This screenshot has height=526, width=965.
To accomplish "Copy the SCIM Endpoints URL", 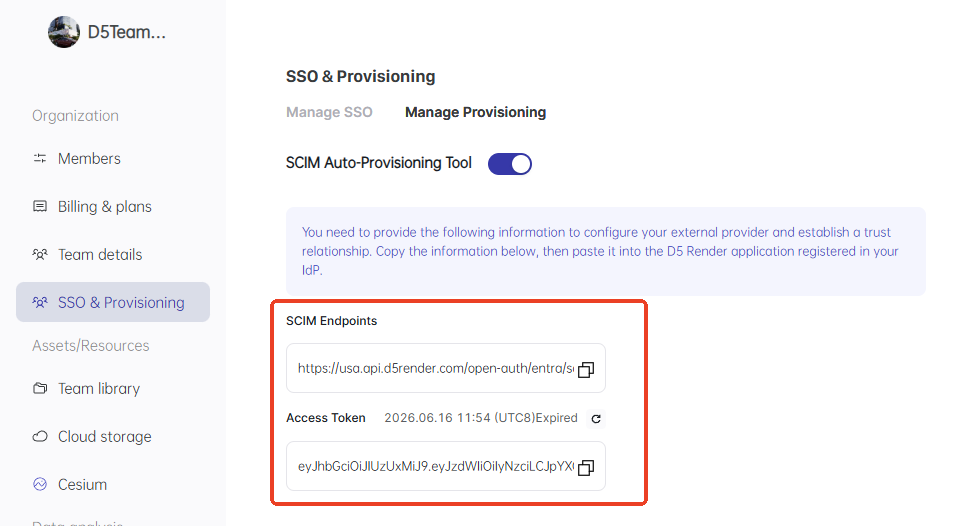I will [586, 369].
